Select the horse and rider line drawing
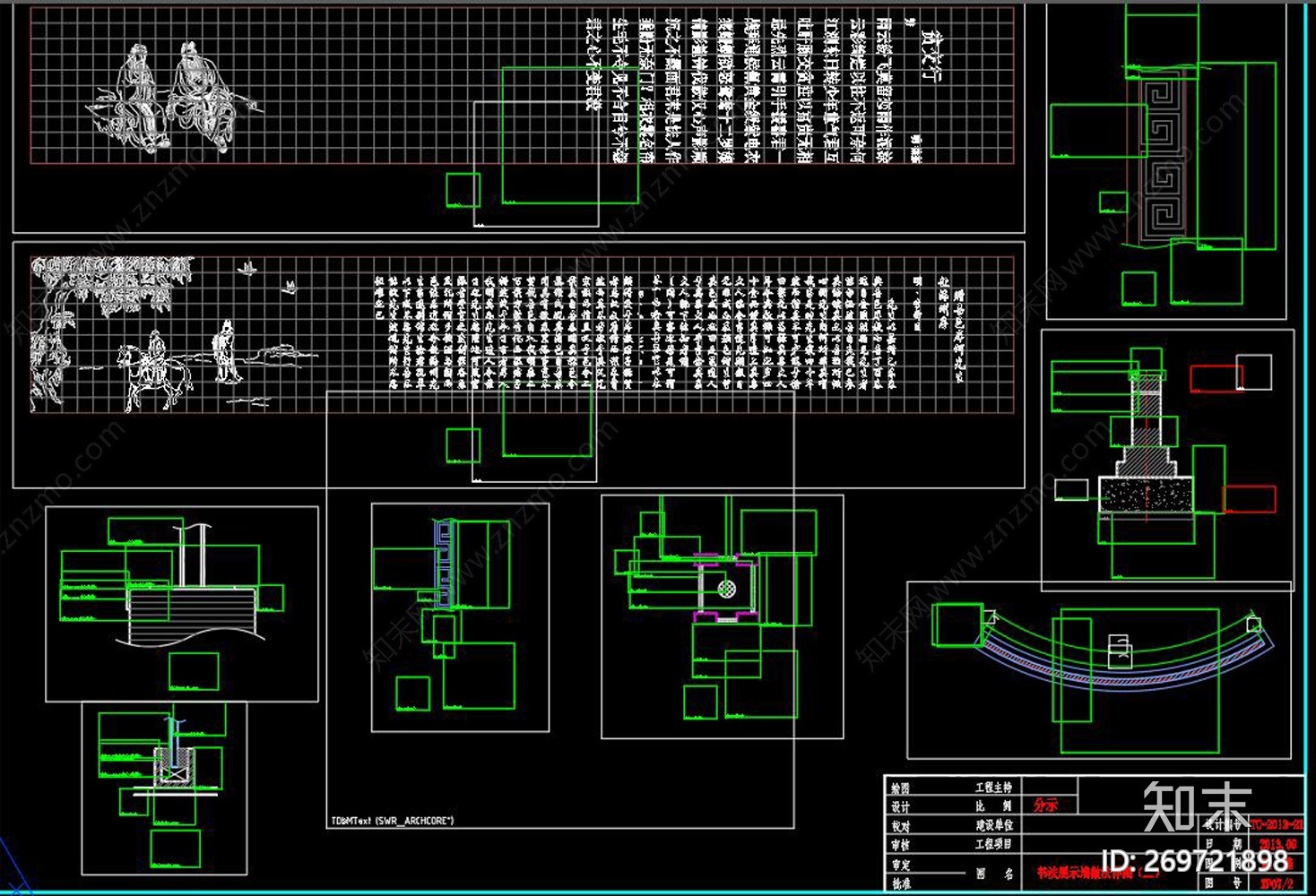The image size is (1316, 896). click(x=156, y=371)
